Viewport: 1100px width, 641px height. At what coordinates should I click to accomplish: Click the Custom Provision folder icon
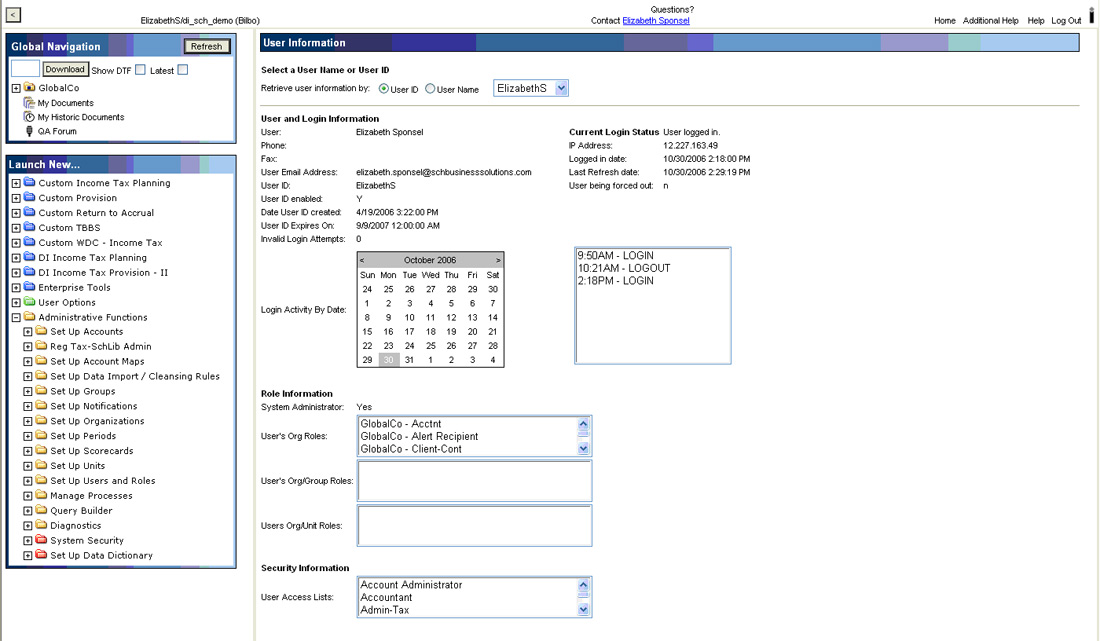click(x=29, y=197)
